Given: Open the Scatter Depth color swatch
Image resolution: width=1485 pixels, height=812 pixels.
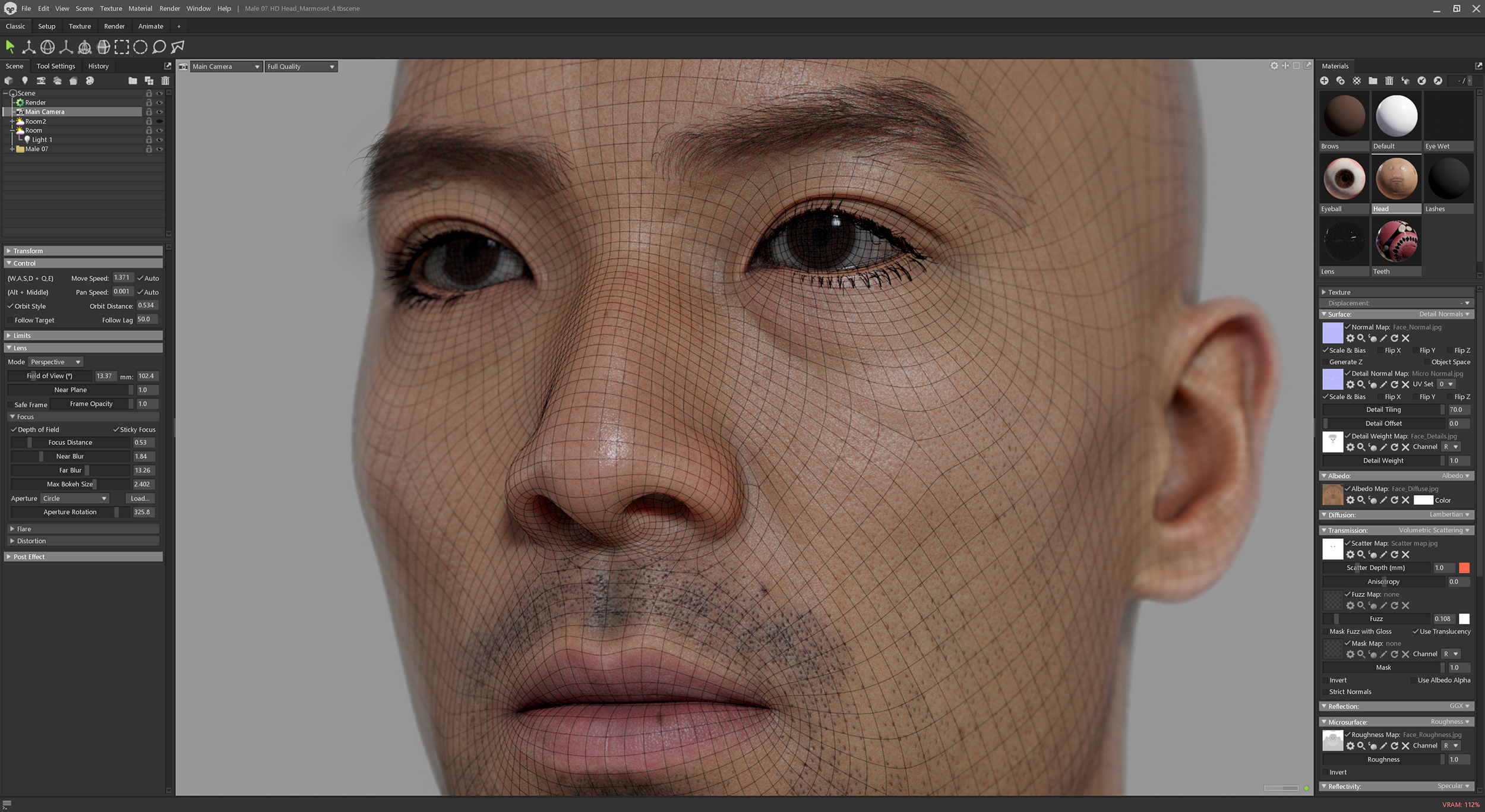Looking at the screenshot, I should coord(1465,568).
